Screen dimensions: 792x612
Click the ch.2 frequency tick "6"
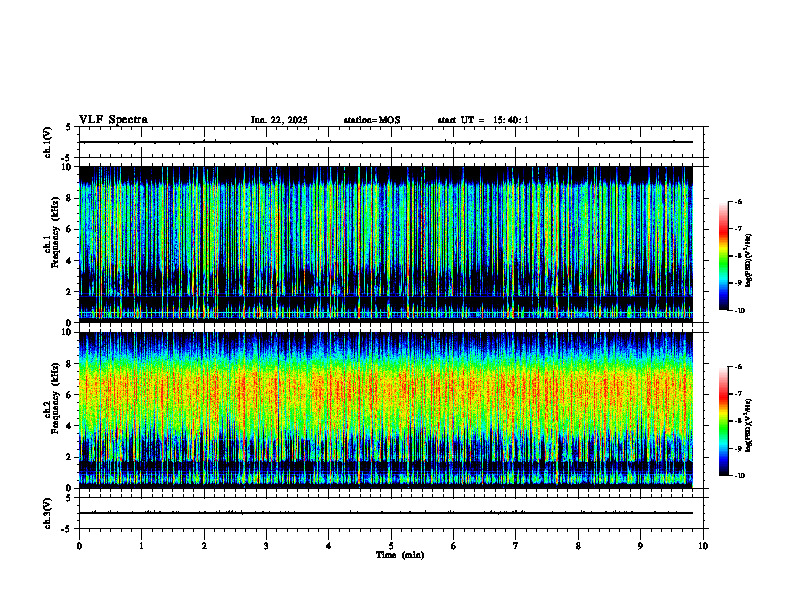coord(70,395)
